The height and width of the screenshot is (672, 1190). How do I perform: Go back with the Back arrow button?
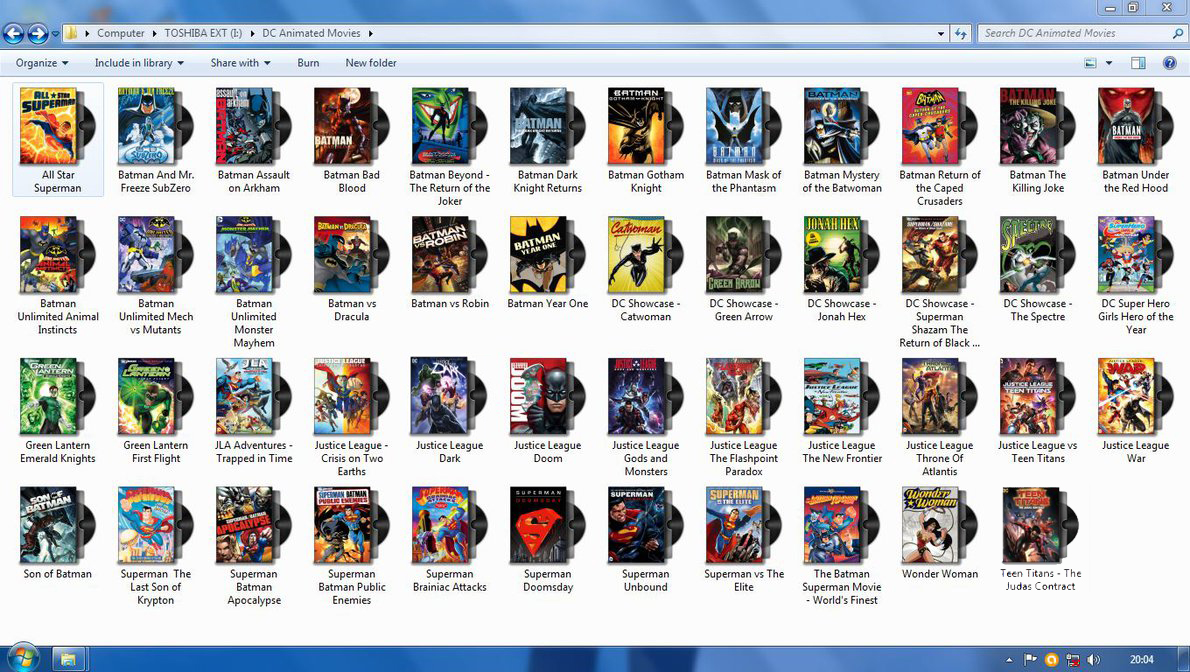(x=14, y=33)
